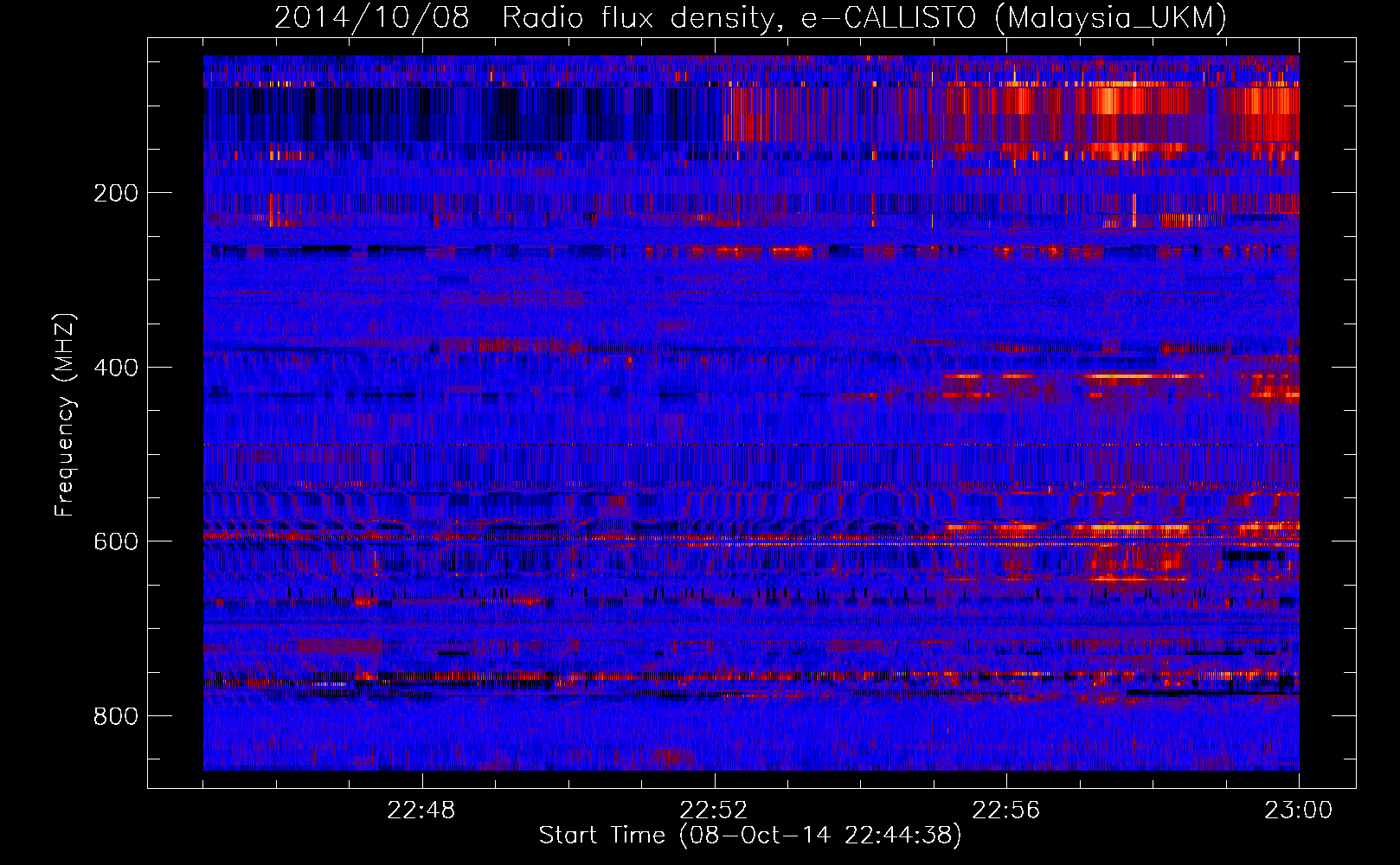This screenshot has height=865, width=1400.
Task: Click the "200" frequency tick label
Action: coord(115,193)
